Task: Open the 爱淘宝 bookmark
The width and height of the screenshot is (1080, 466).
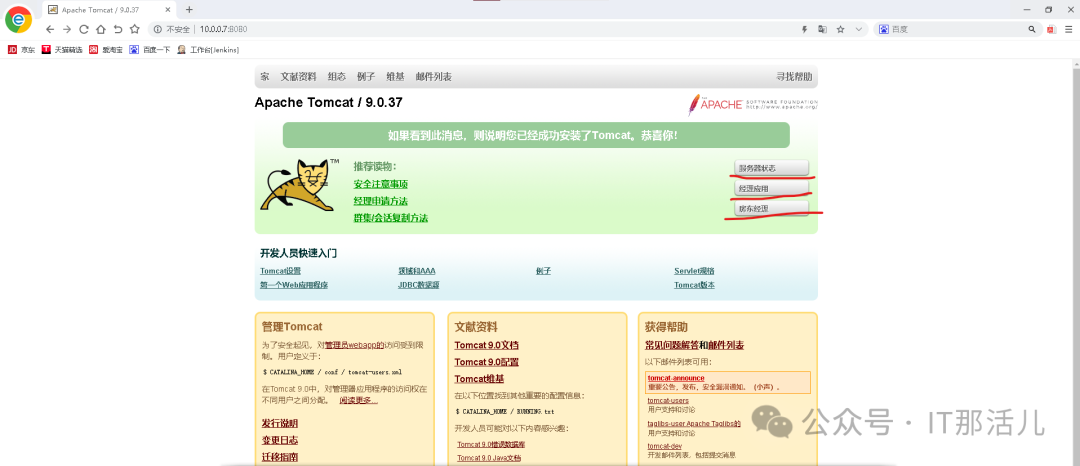Action: click(105, 50)
